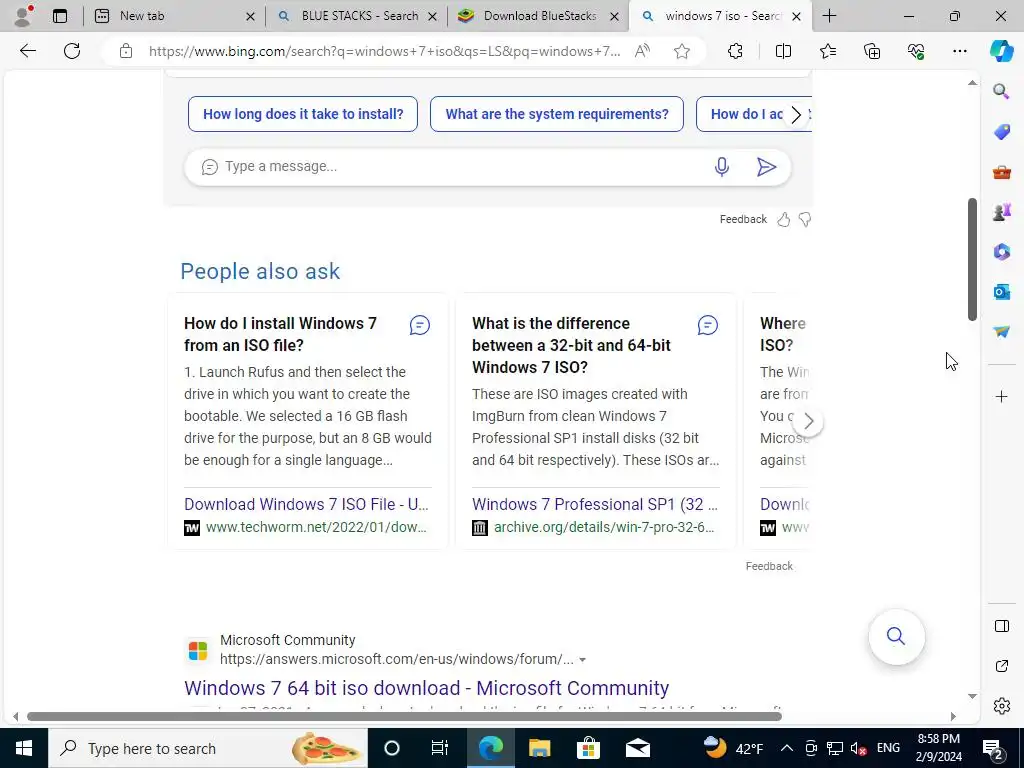This screenshot has width=1024, height=768.
Task: Open Windows 7 Professional SP1 archive.org link
Action: pos(595,504)
